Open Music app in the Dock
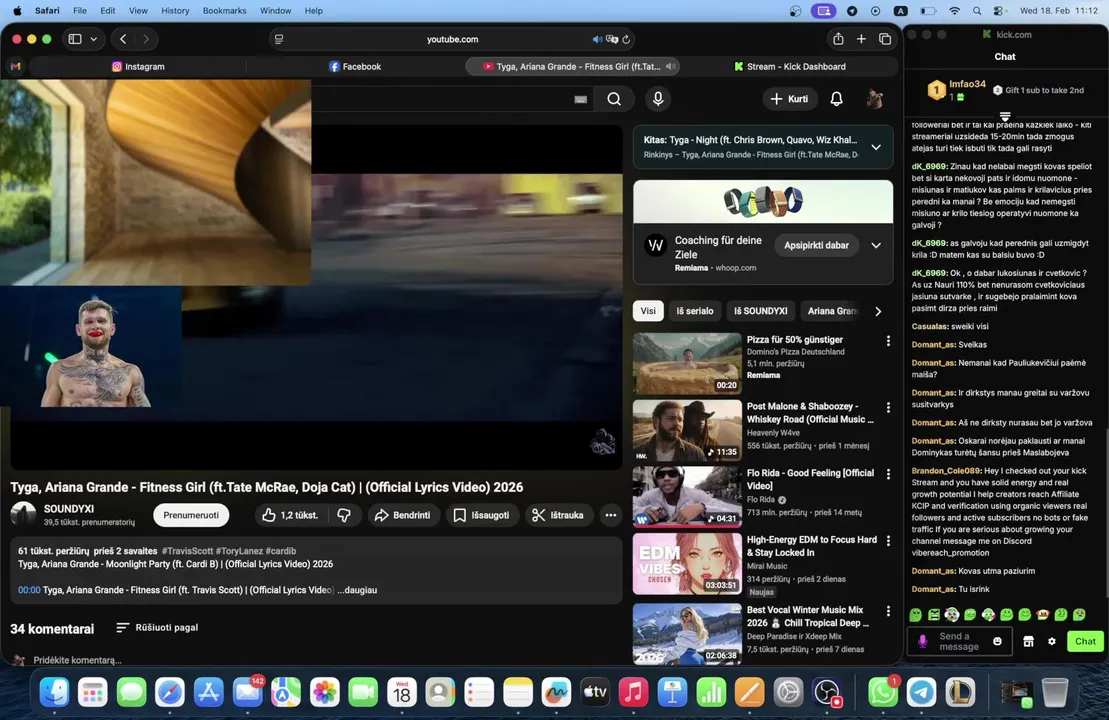Image resolution: width=1109 pixels, height=720 pixels. click(x=633, y=692)
